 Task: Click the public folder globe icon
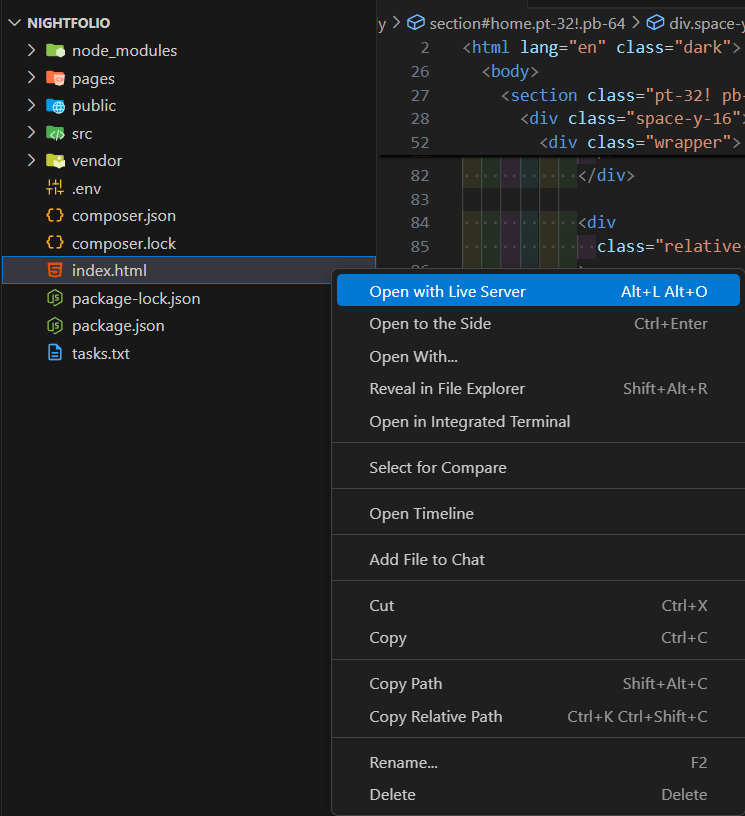55,106
